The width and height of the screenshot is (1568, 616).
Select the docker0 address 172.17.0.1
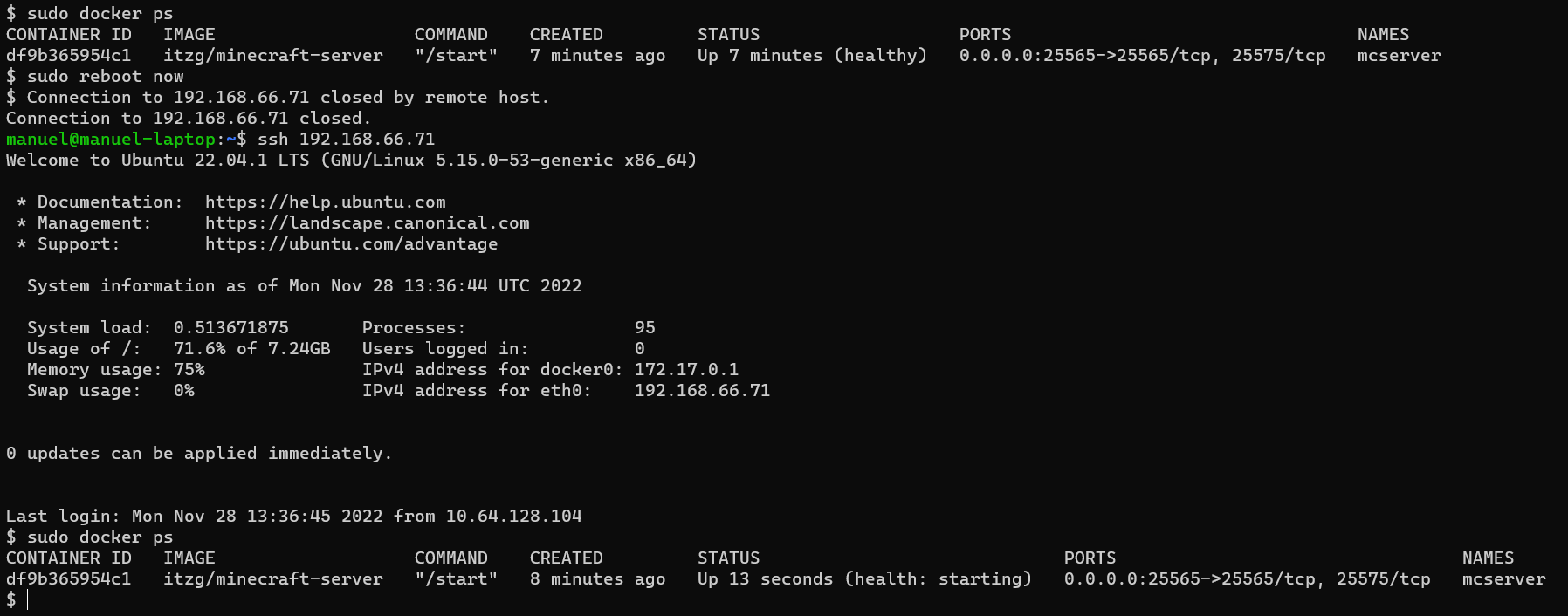click(686, 370)
